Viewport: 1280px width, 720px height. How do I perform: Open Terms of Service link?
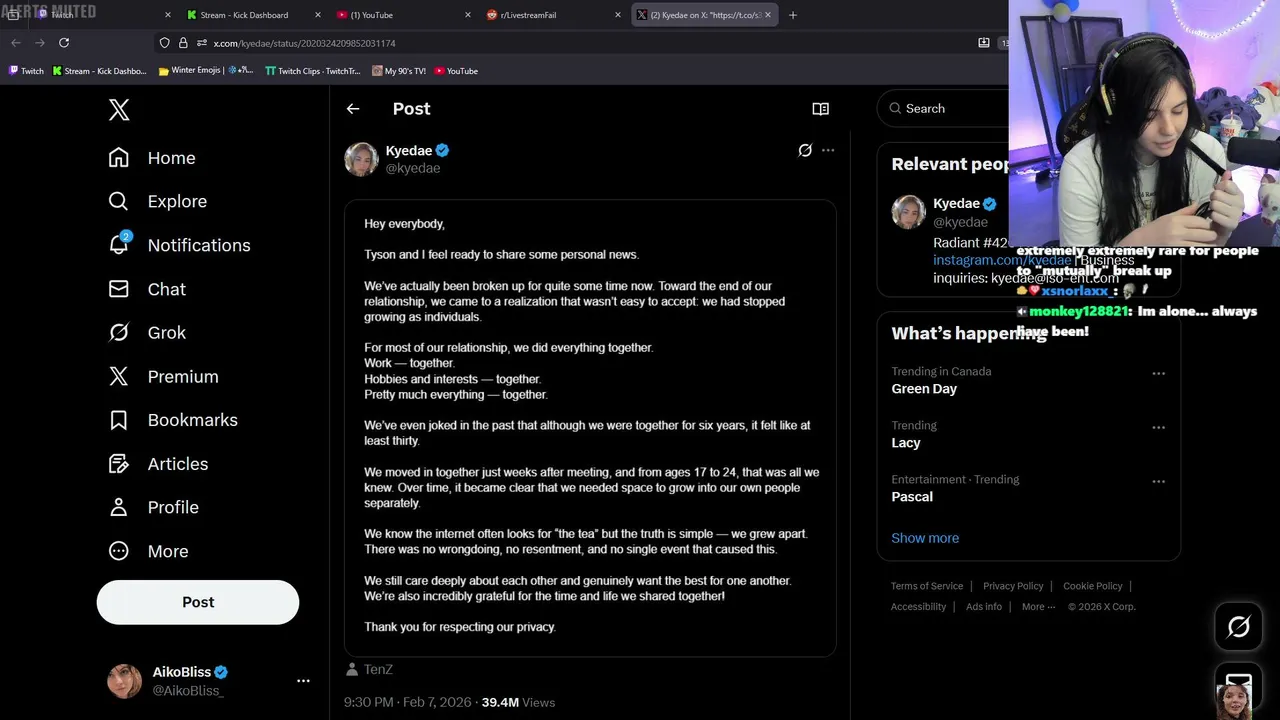(x=927, y=586)
